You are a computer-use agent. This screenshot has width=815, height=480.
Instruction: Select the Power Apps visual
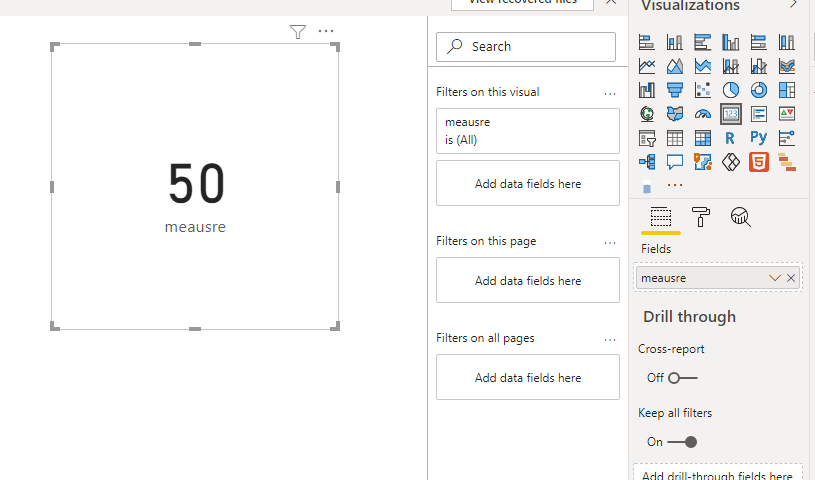tap(731, 162)
